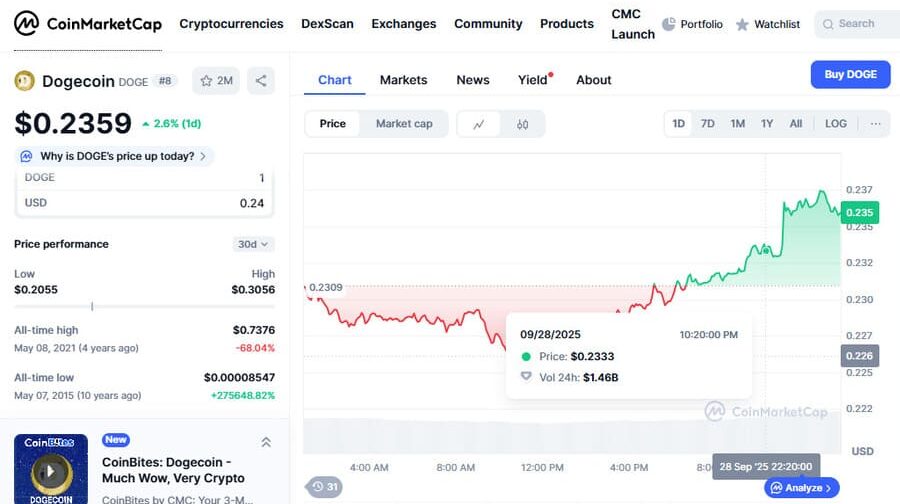Click the gray 0.226 axis price label

point(859,356)
